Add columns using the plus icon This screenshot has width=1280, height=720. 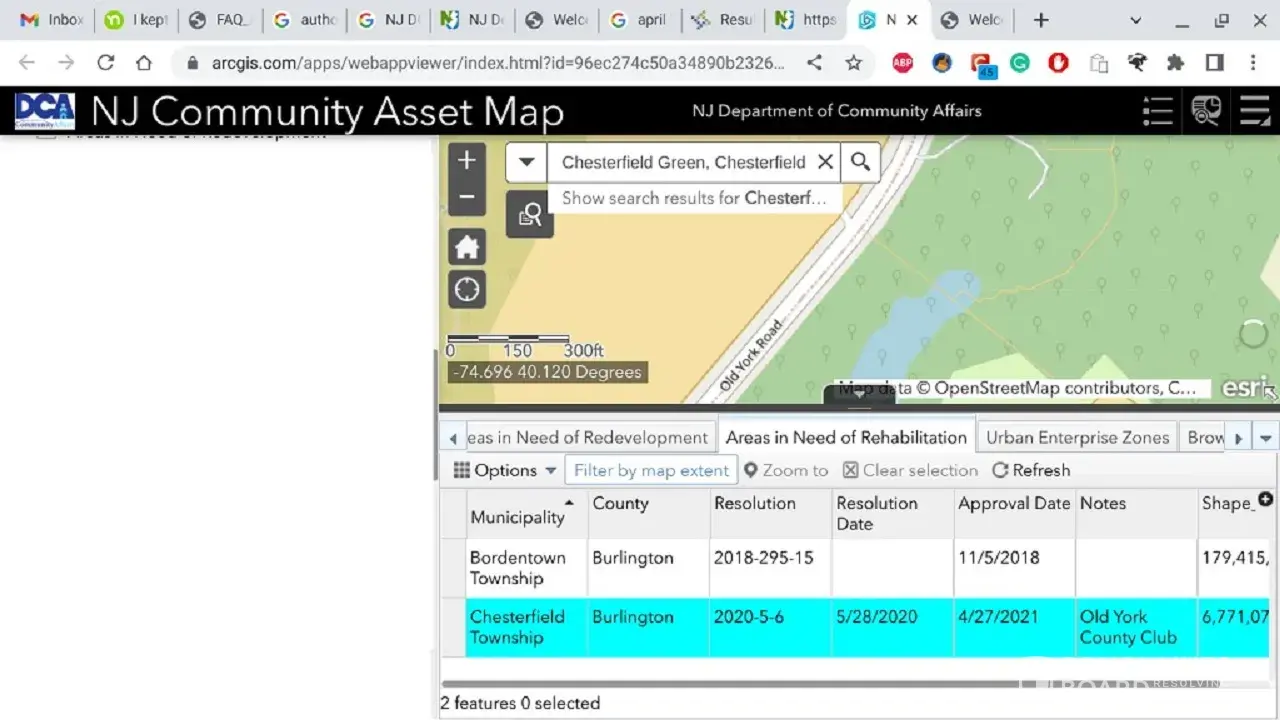[x=1265, y=499]
